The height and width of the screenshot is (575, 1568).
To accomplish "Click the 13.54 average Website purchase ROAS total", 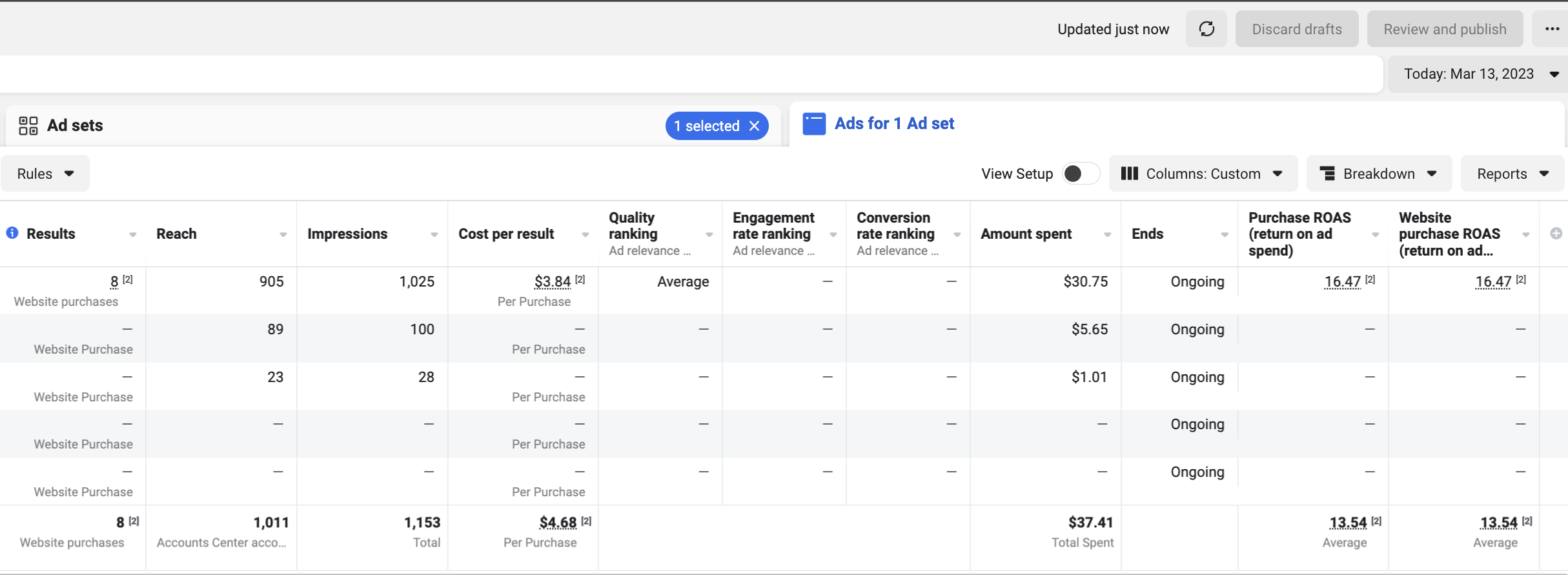I will [1498, 523].
